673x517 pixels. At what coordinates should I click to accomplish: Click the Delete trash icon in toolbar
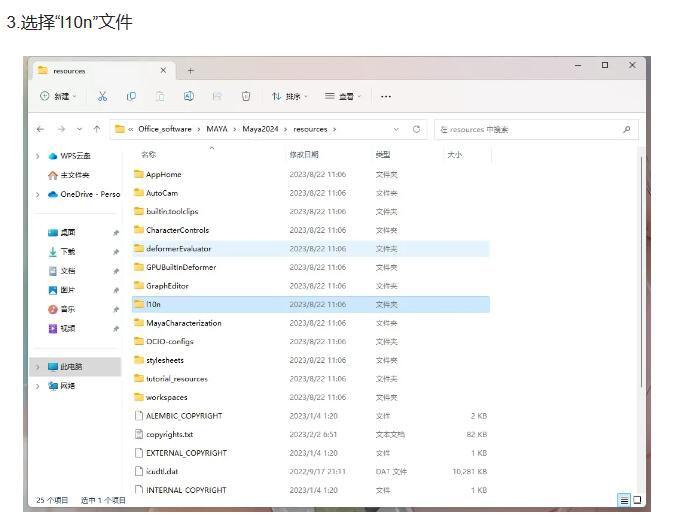[x=246, y=96]
